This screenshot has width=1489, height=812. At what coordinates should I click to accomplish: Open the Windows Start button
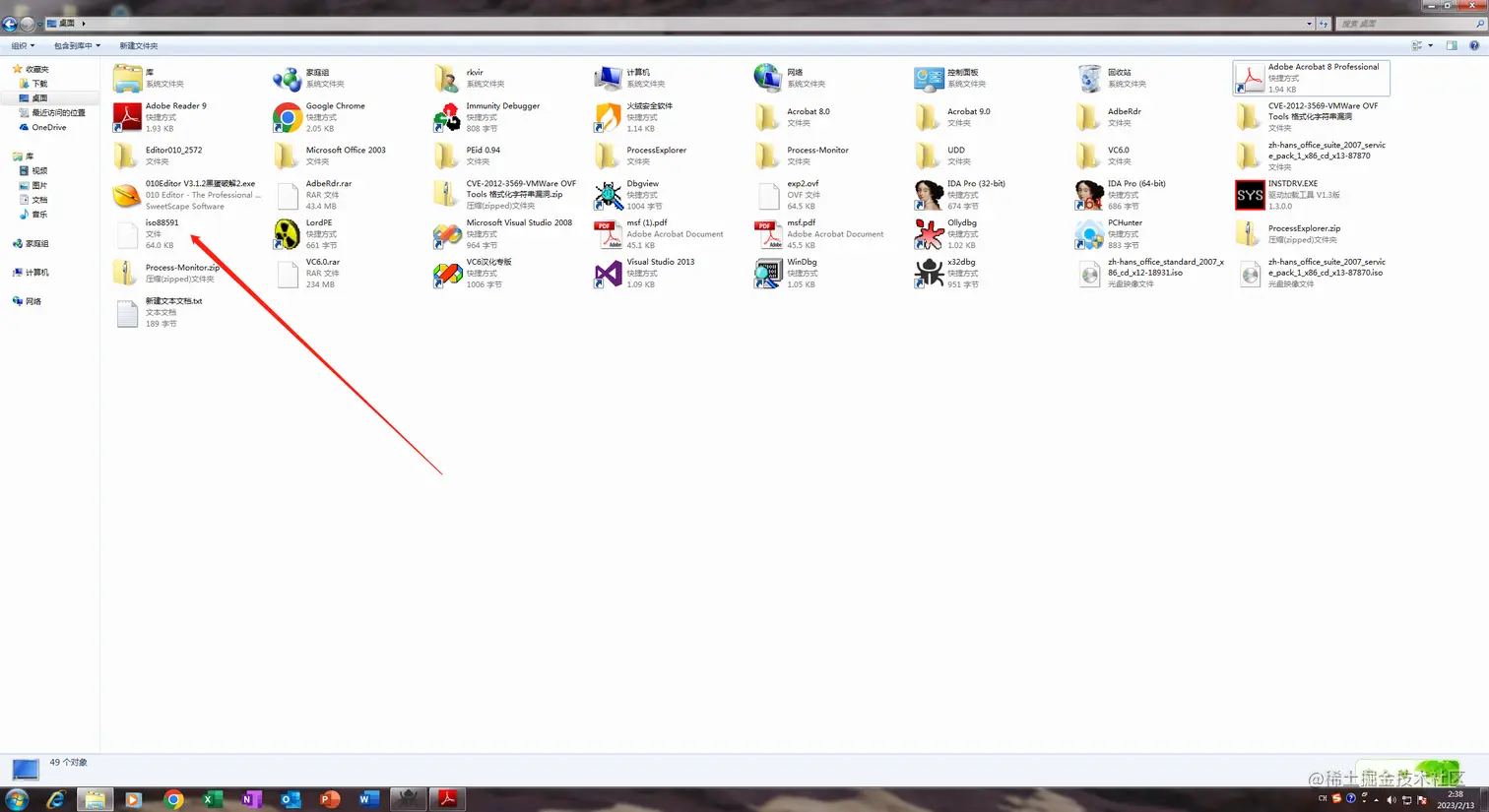pyautogui.click(x=17, y=799)
